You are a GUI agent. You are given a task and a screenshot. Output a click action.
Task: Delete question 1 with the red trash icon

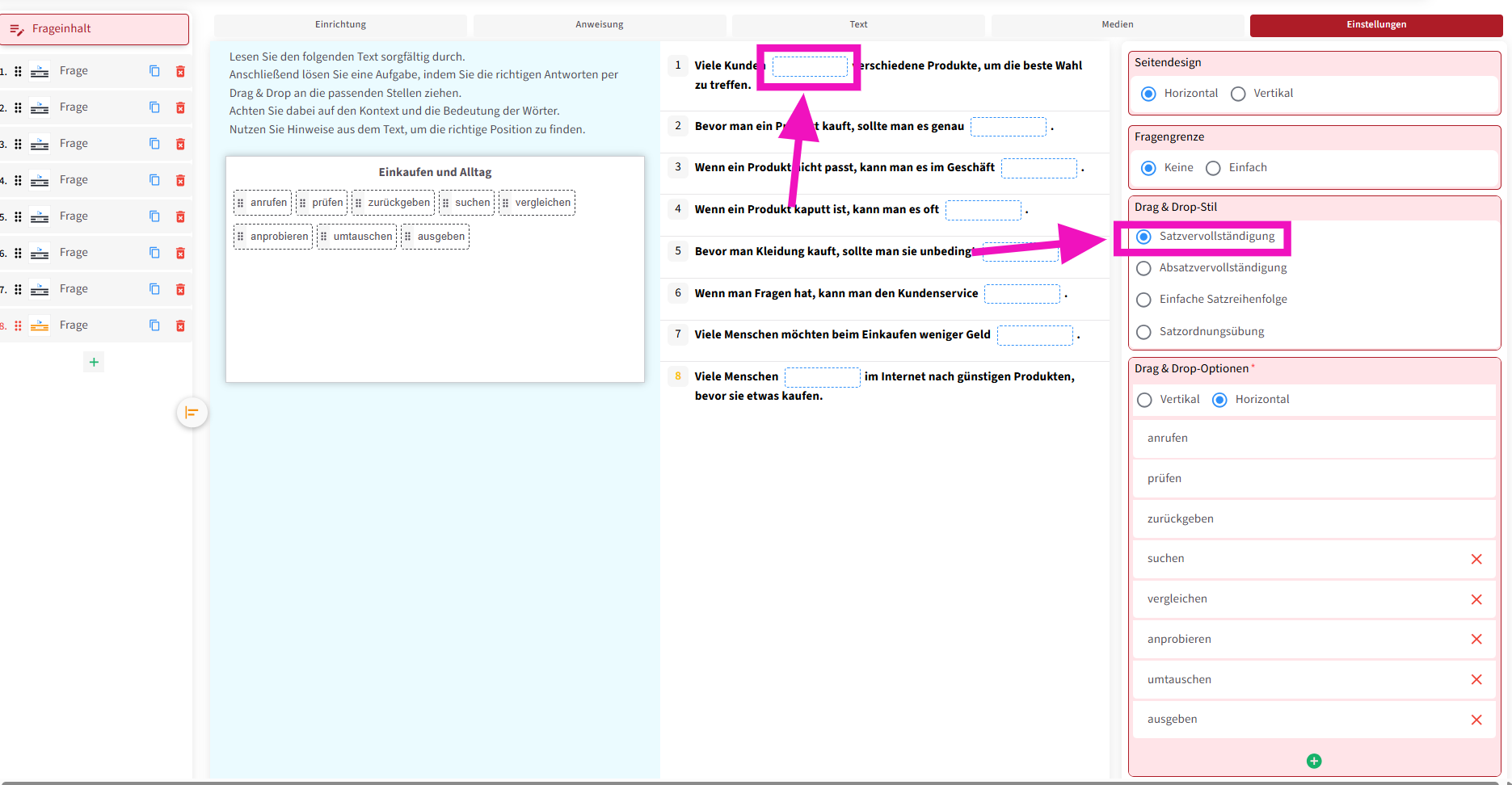point(180,71)
